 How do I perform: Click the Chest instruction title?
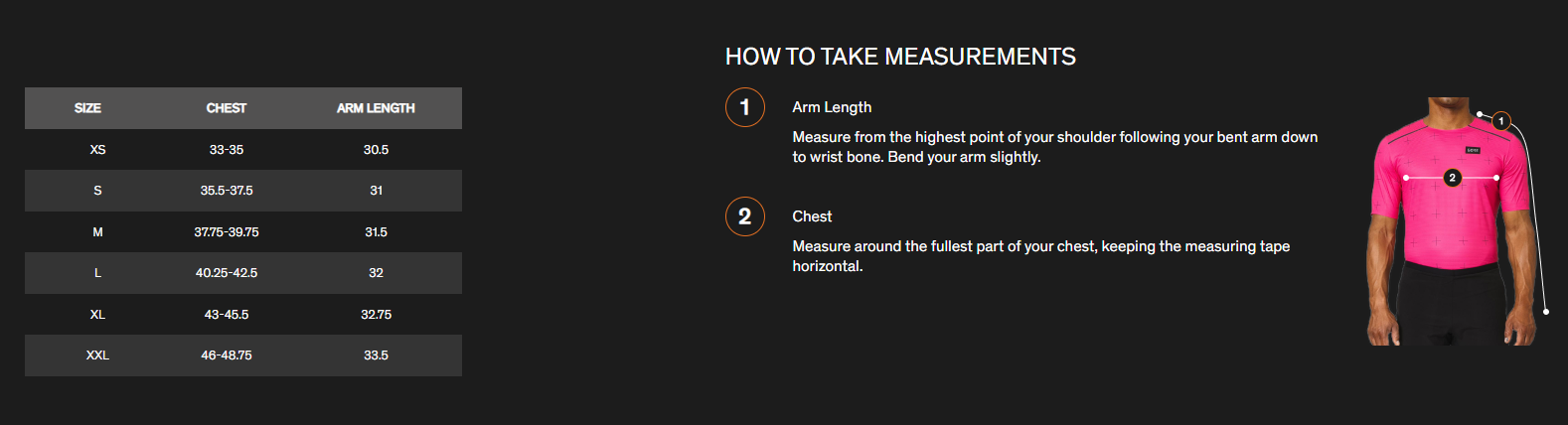click(812, 216)
